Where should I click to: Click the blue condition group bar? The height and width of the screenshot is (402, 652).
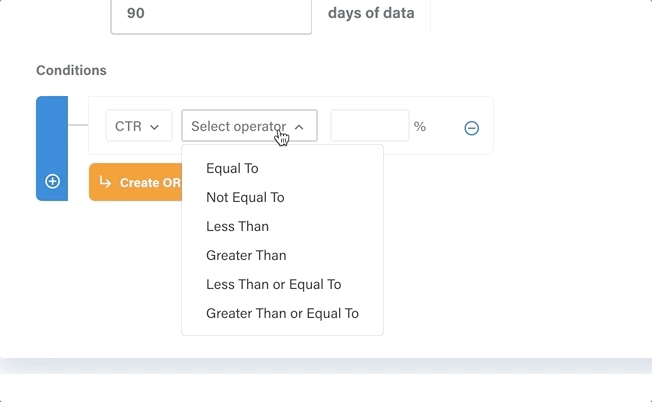(x=52, y=148)
